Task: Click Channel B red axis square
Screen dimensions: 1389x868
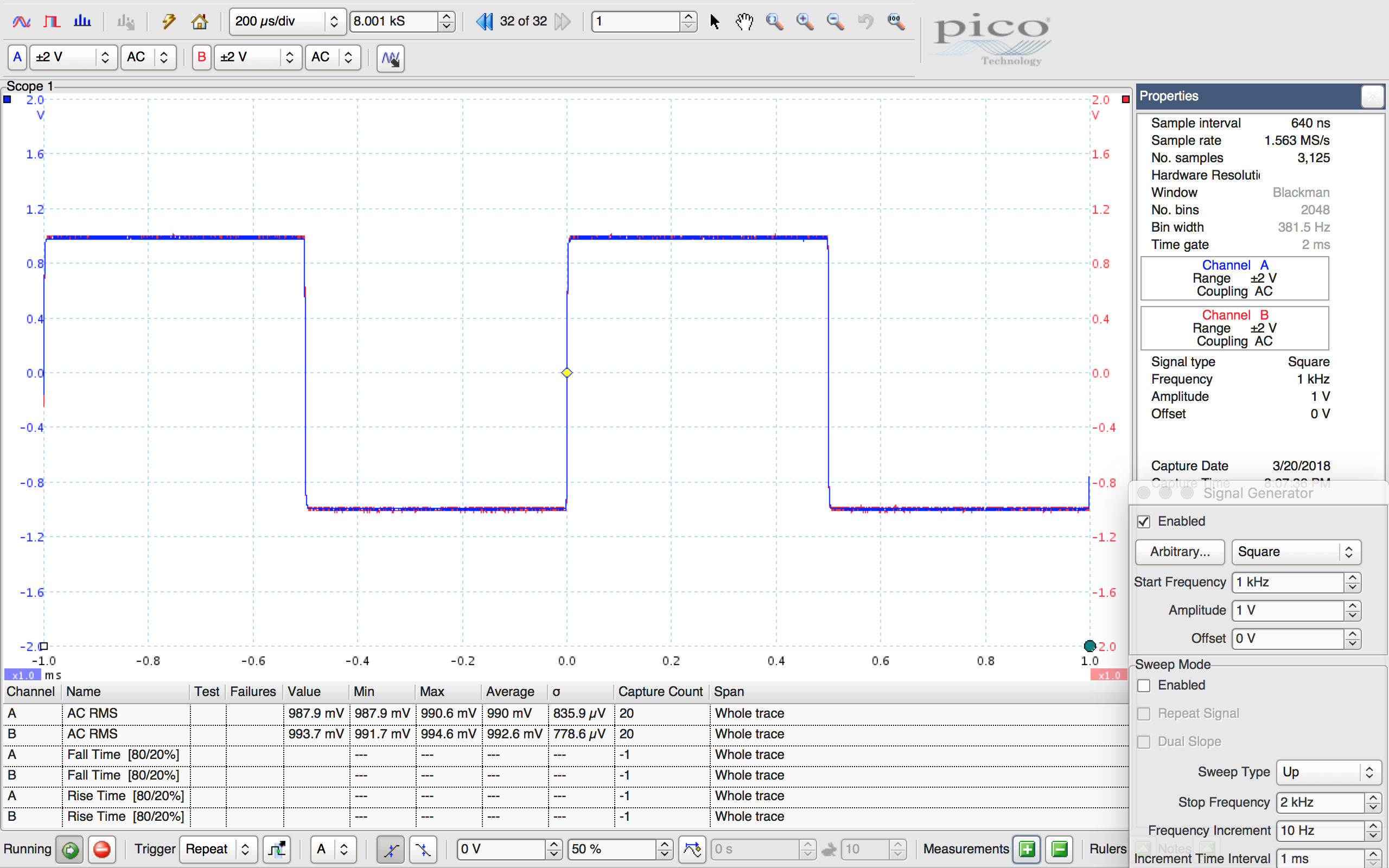Action: [1125, 99]
